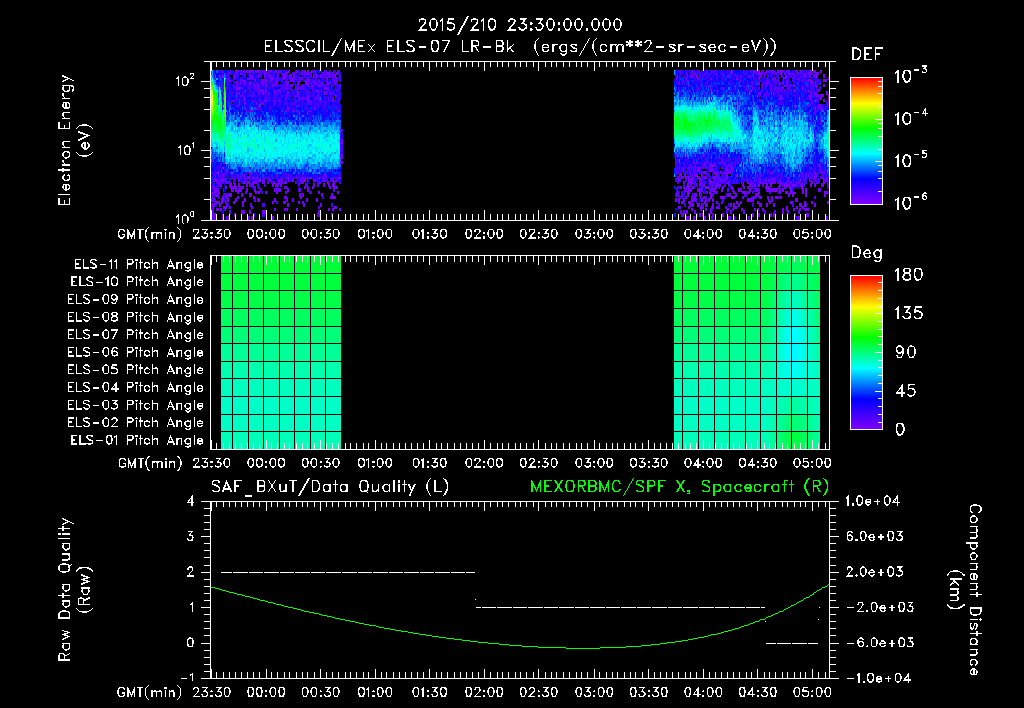Viewport: 1024px width, 708px height.
Task: Click the 10^-4 tick on DEF colorbar
Action: [x=910, y=118]
